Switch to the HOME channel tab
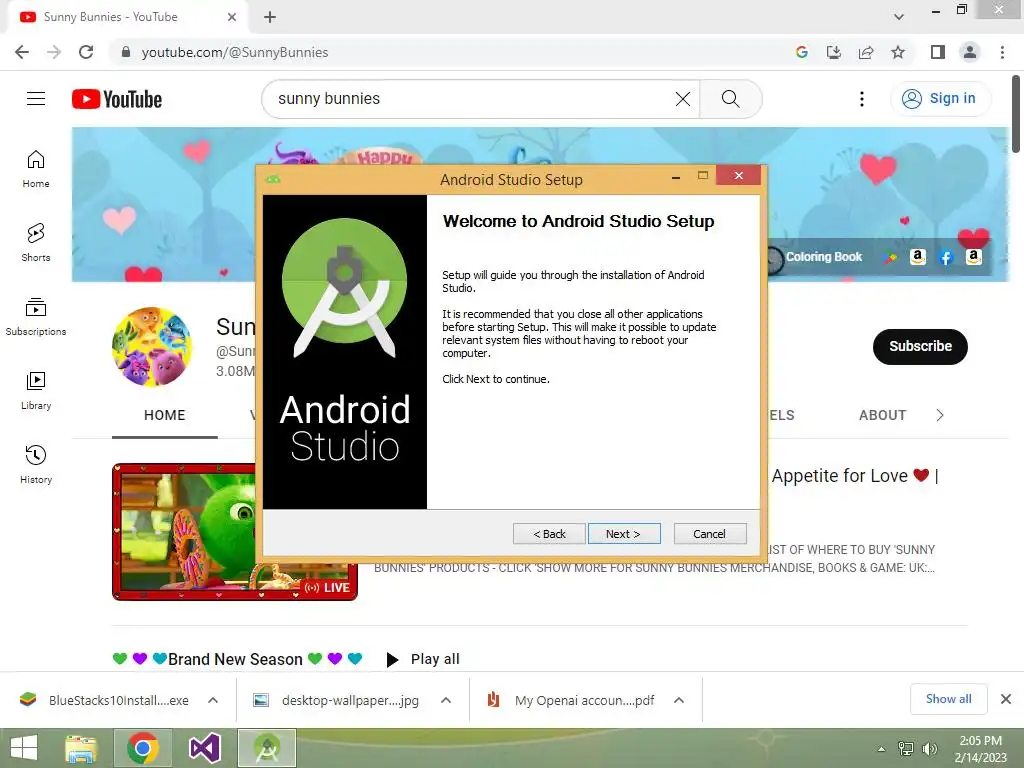 [x=165, y=415]
